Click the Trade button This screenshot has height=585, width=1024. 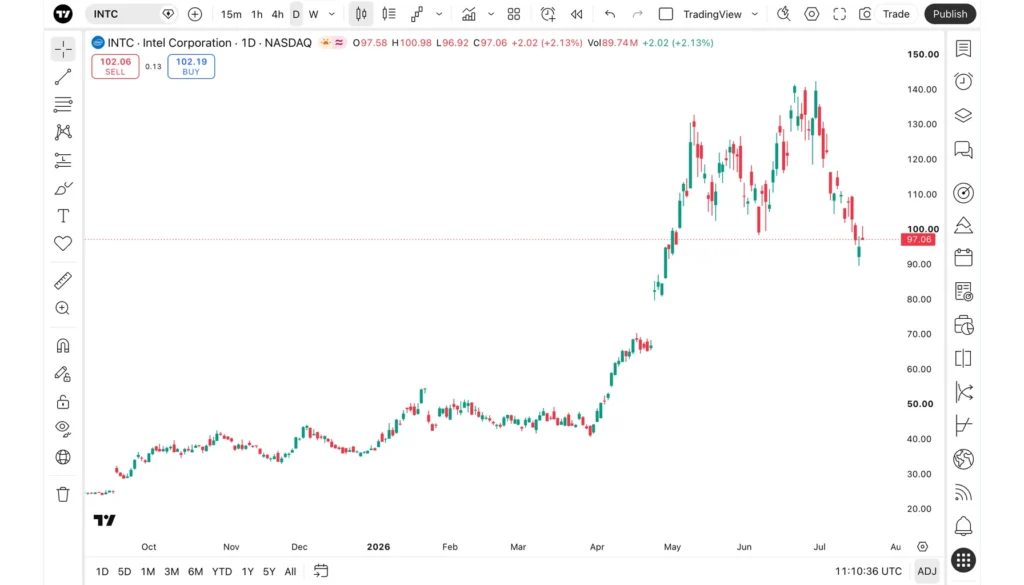pyautogui.click(x=896, y=14)
